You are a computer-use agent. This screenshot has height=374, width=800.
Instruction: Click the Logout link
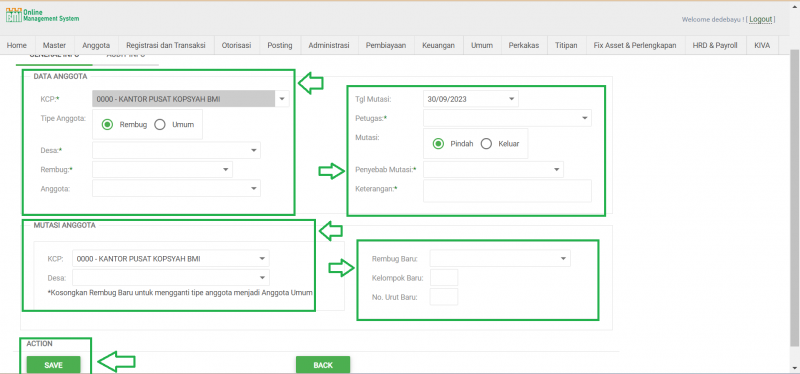pyautogui.click(x=761, y=19)
